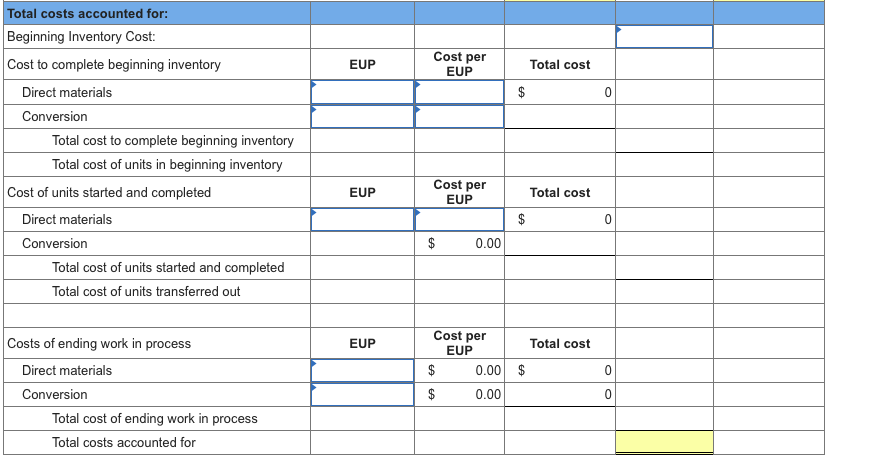Click $ 0.00 Direct materials cost per EUP in ending WIP
Image resolution: width=896 pixels, height=460 pixels.
coord(459,370)
